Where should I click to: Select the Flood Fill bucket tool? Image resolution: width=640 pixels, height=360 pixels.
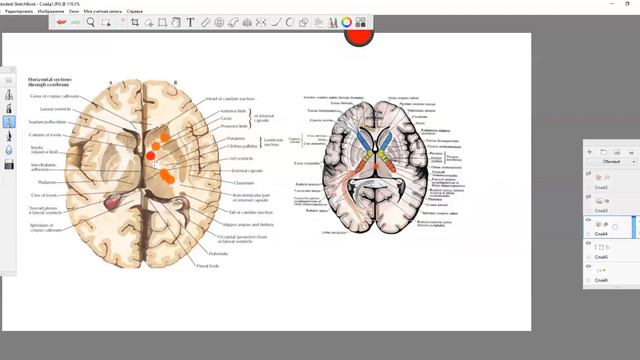point(176,22)
